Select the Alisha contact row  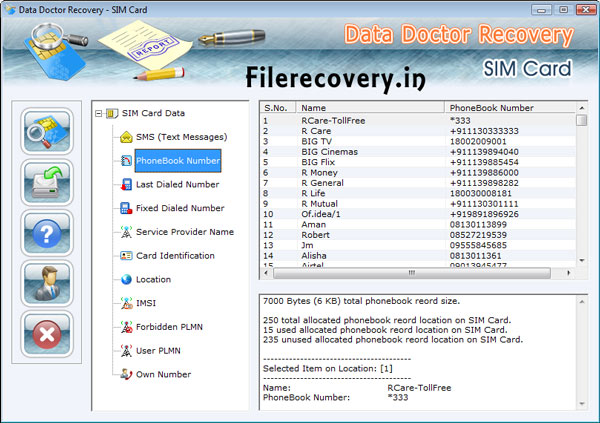pos(418,255)
